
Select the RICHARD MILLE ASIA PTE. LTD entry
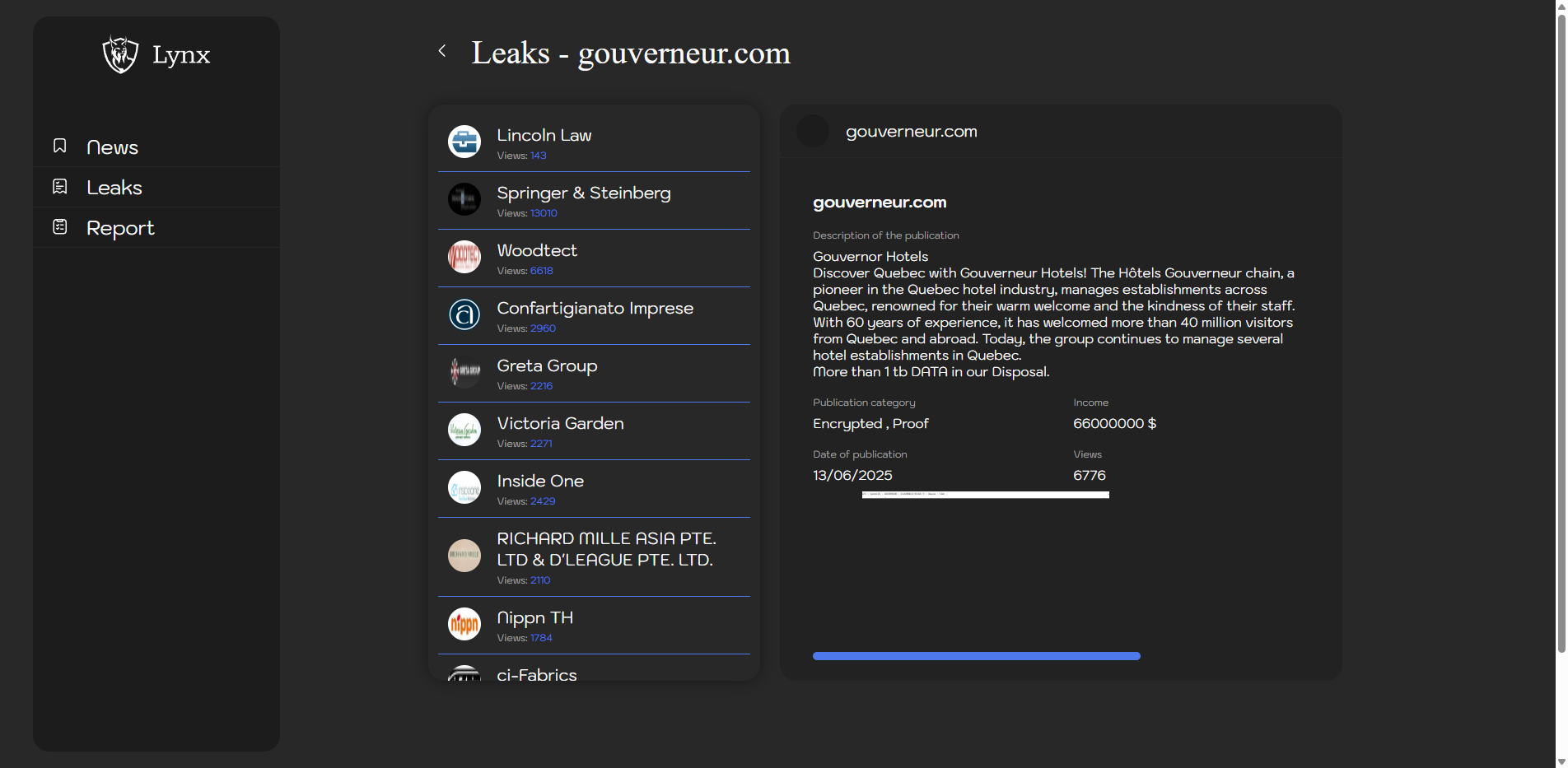tap(606, 549)
